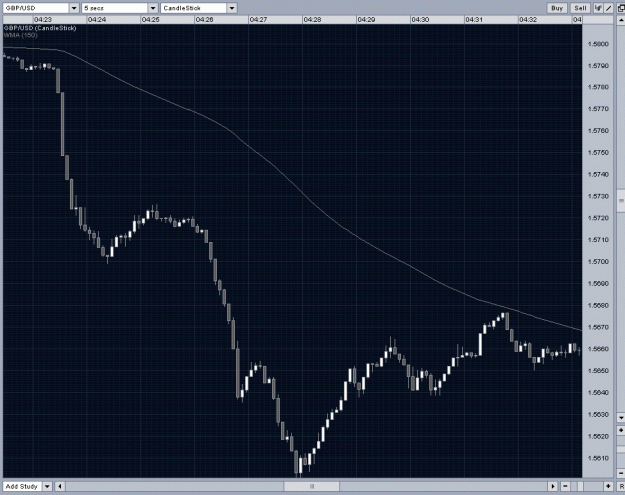Viewport: 625px width, 495px height.
Task: Expand the 5 secs interval dropdown arrow
Action: [153, 8]
